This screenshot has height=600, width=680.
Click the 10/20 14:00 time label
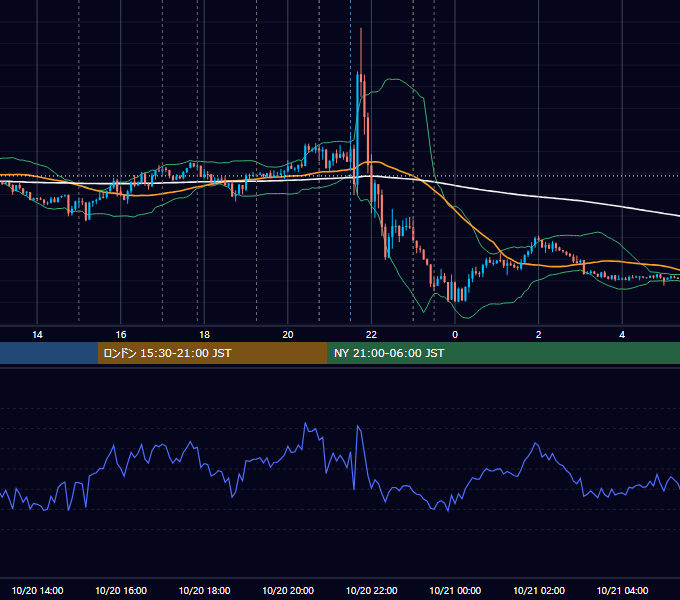37,590
